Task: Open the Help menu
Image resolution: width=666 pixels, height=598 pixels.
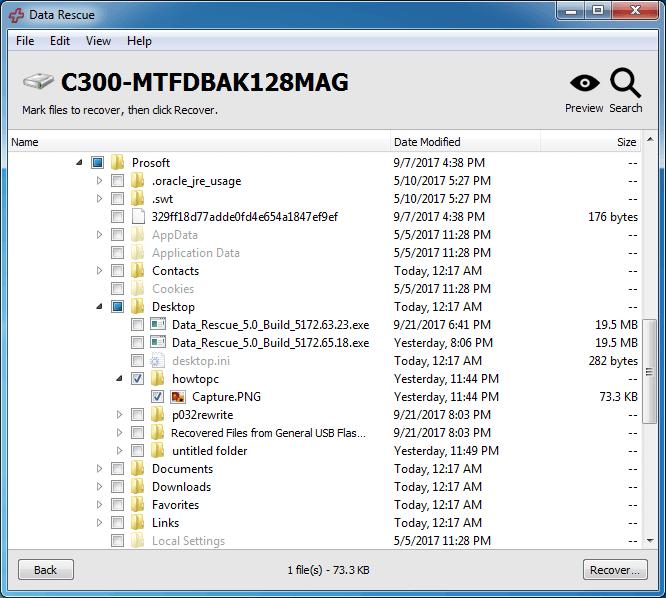Action: click(139, 41)
